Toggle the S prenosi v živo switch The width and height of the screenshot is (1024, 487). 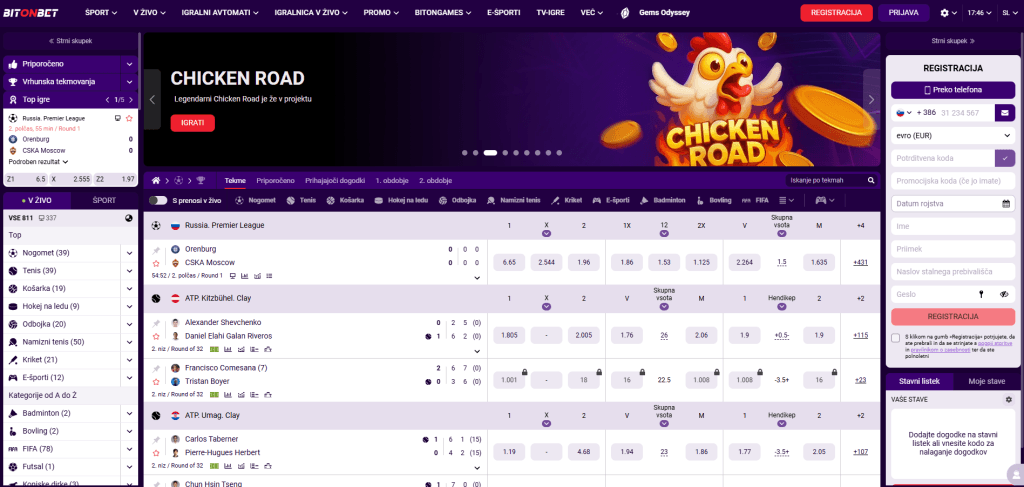tap(158, 200)
